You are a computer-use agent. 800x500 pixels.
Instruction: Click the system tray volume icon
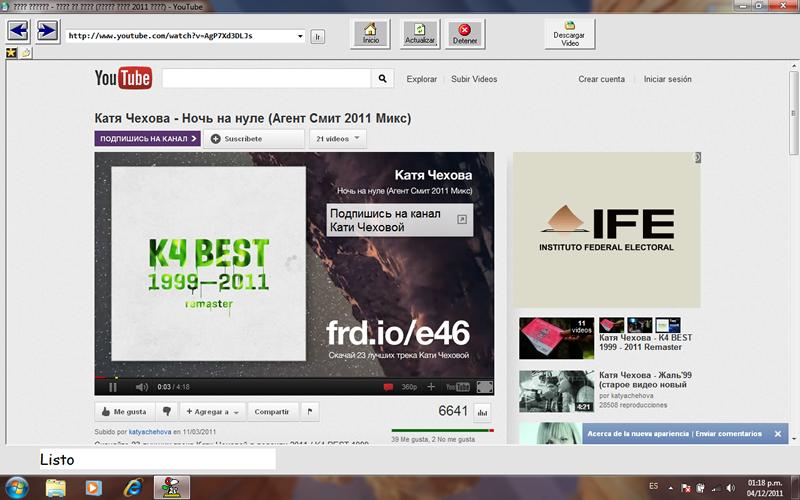[x=731, y=488]
